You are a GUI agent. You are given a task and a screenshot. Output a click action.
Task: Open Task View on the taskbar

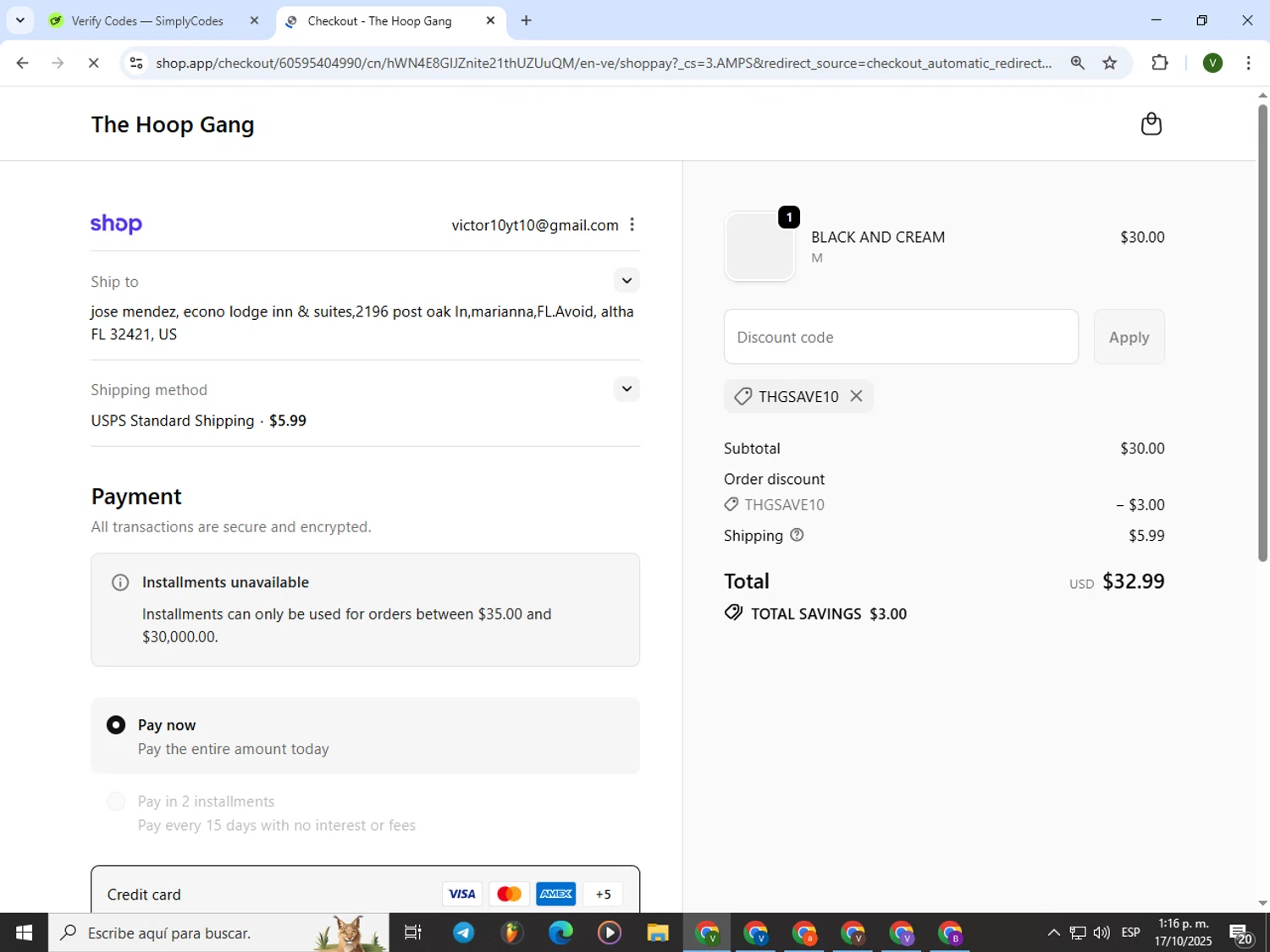pos(413,933)
